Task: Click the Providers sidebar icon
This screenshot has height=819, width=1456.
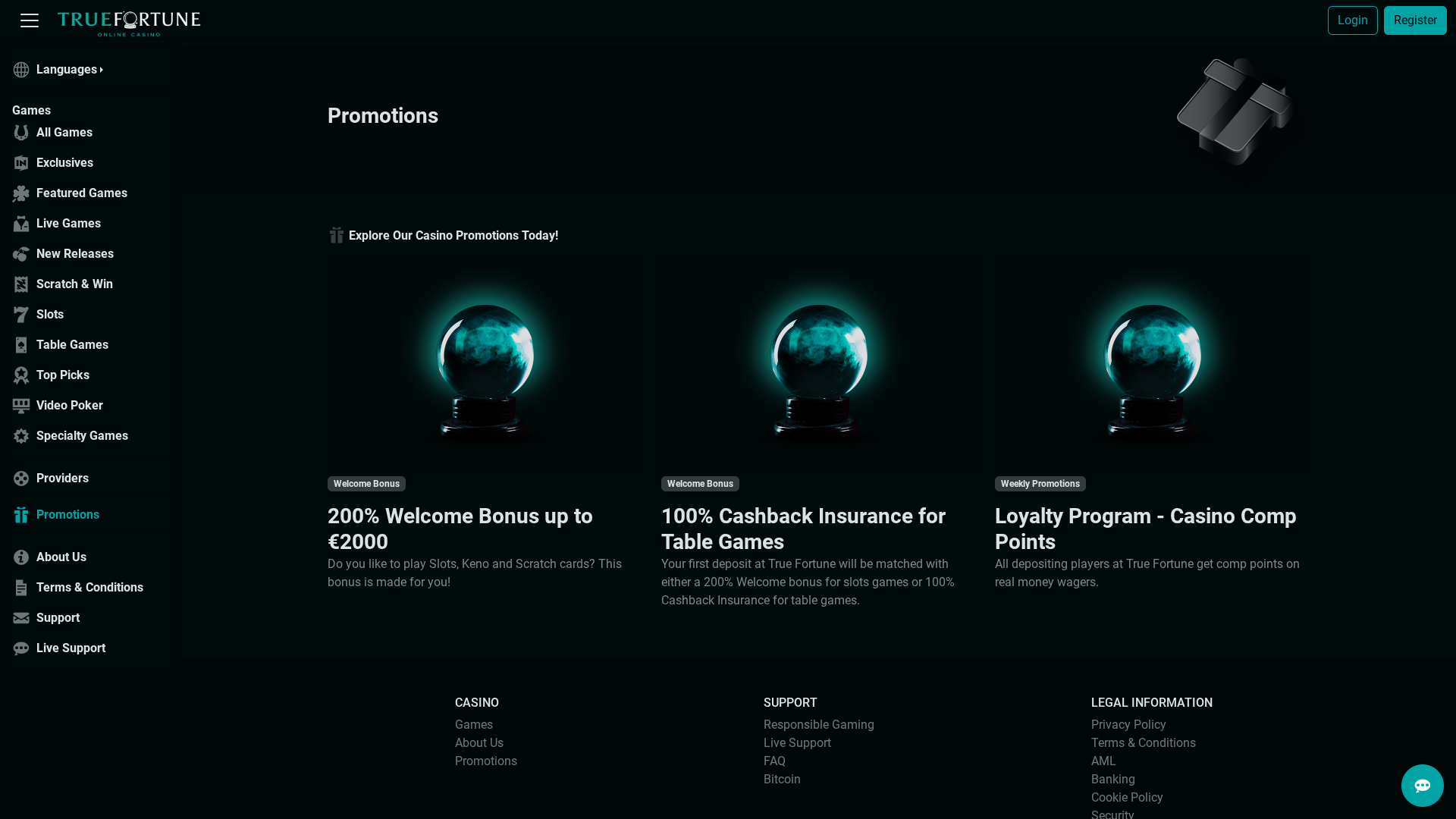Action: pyautogui.click(x=21, y=479)
